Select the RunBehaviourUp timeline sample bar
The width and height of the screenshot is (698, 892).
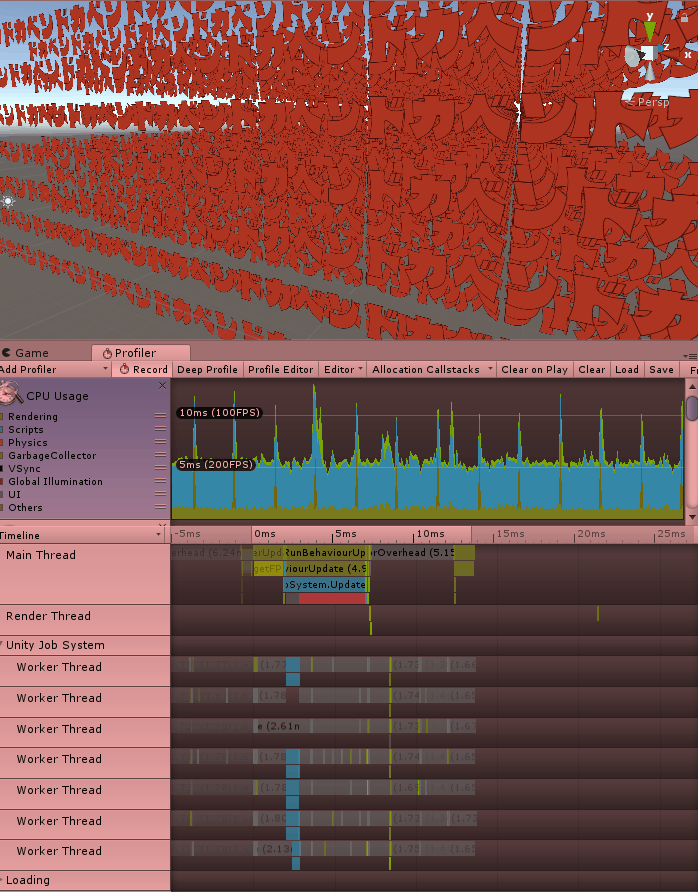point(326,552)
